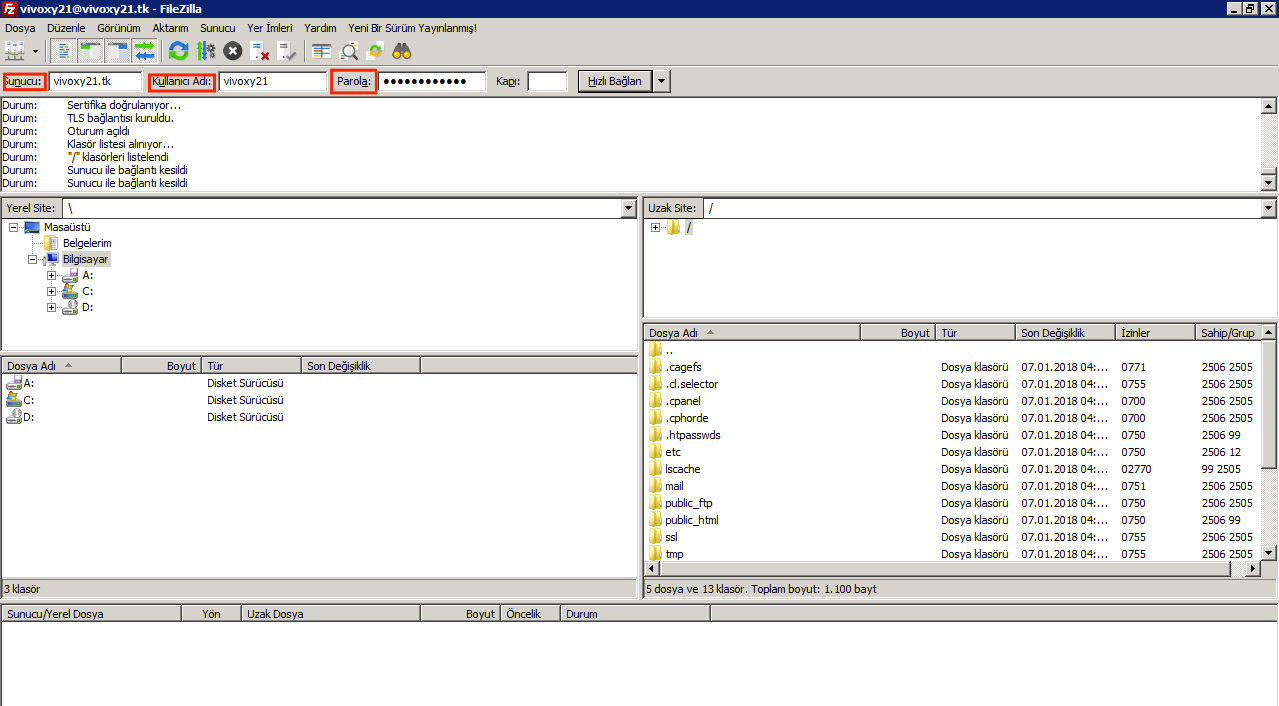
Task: Open the Yer İmleri menu
Action: (270, 28)
